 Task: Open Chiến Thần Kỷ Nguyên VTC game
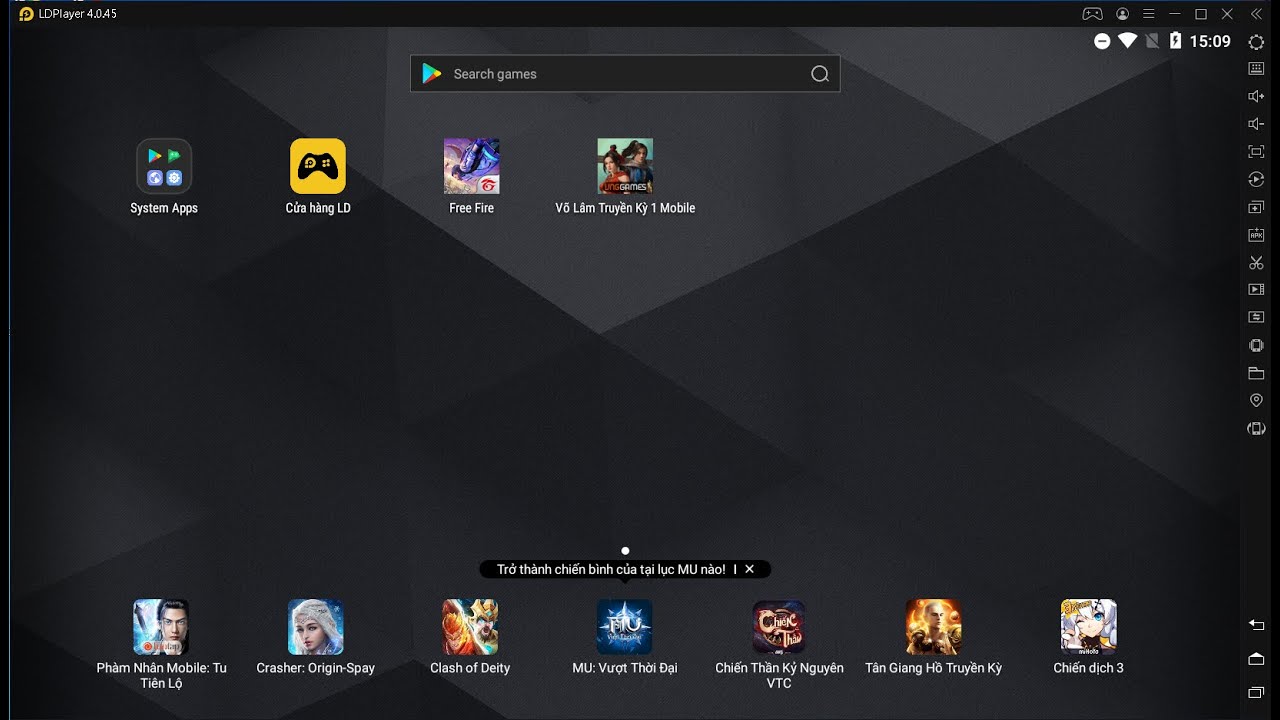click(779, 644)
